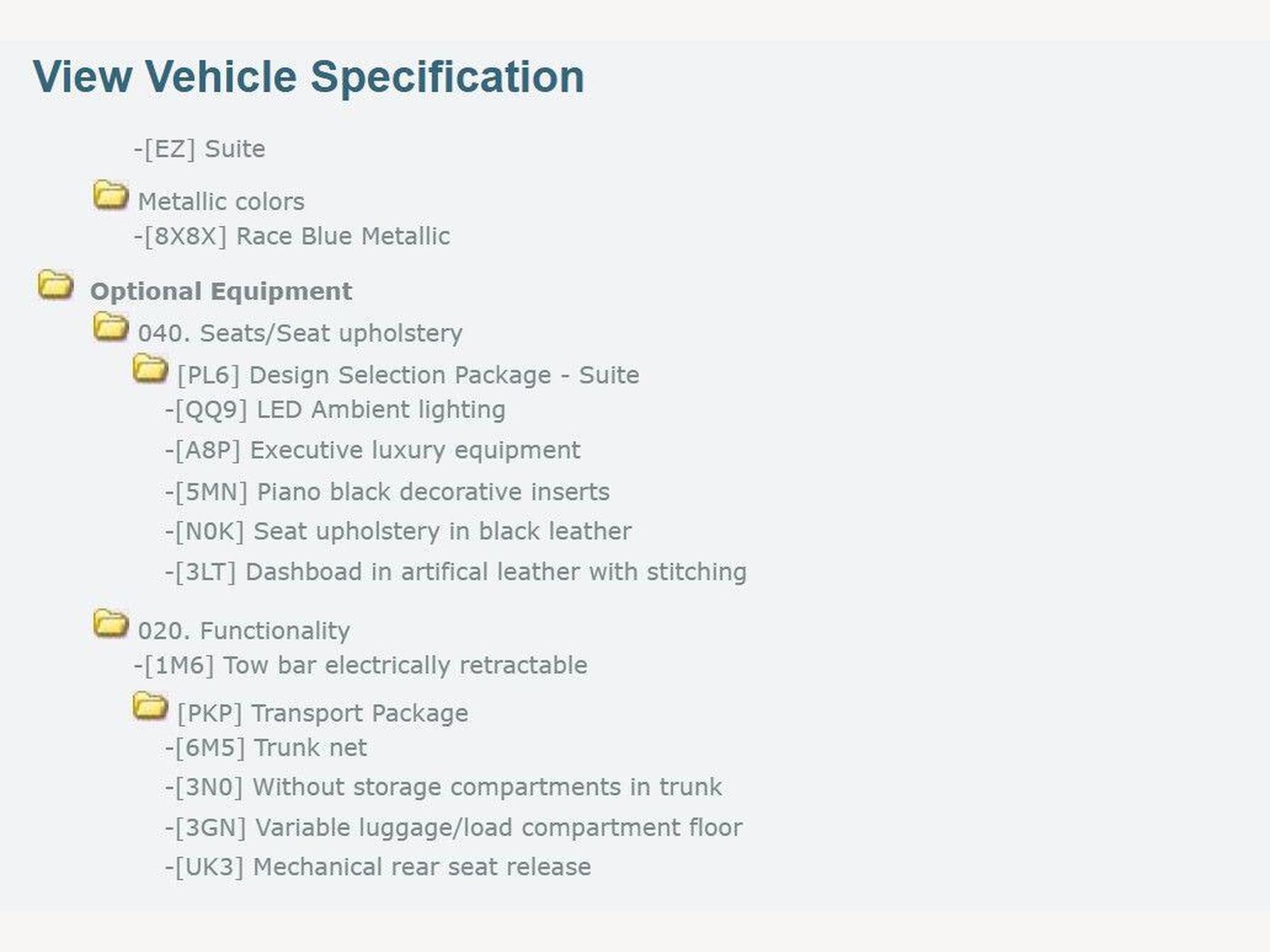This screenshot has height=952, width=1270.
Task: Select the Optional Equipment heading
Action: point(220,291)
